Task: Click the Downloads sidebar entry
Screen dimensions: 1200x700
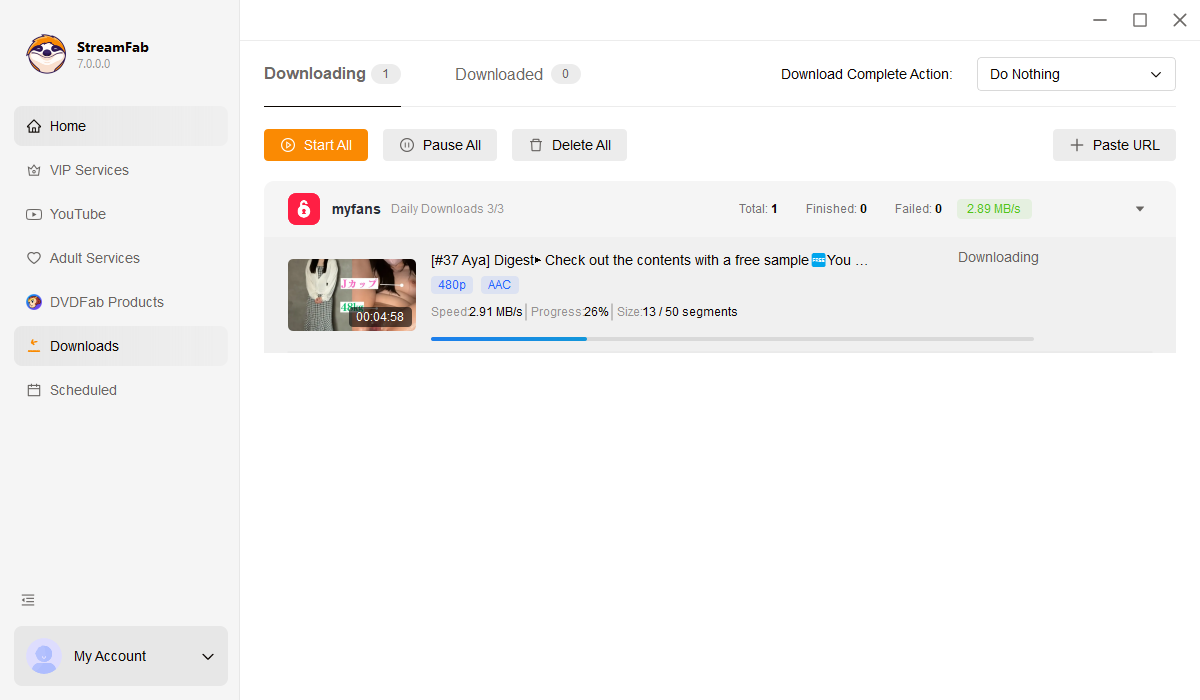Action: pos(86,346)
